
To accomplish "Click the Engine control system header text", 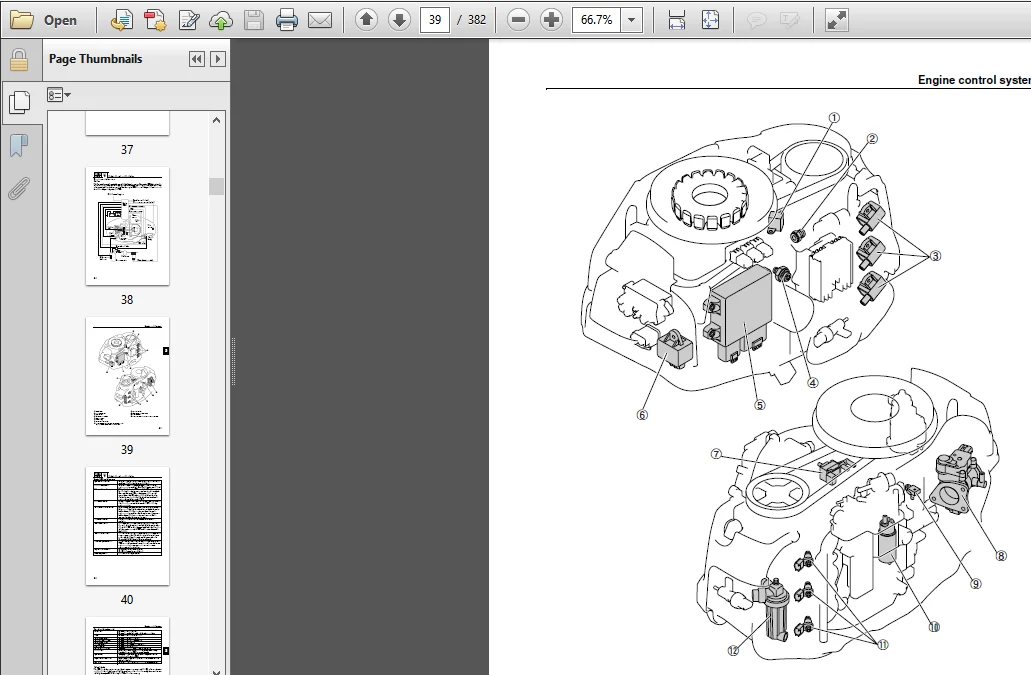I will (x=974, y=80).
